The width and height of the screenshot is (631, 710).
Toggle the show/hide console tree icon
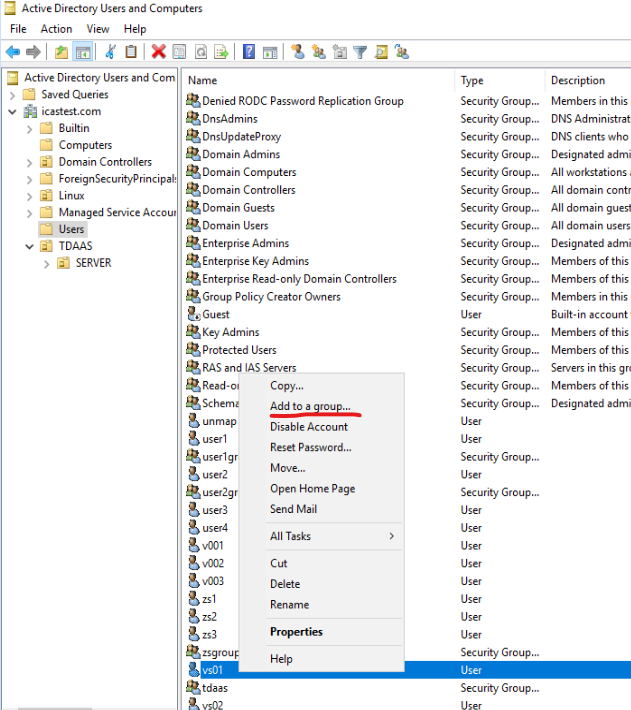coord(83,52)
